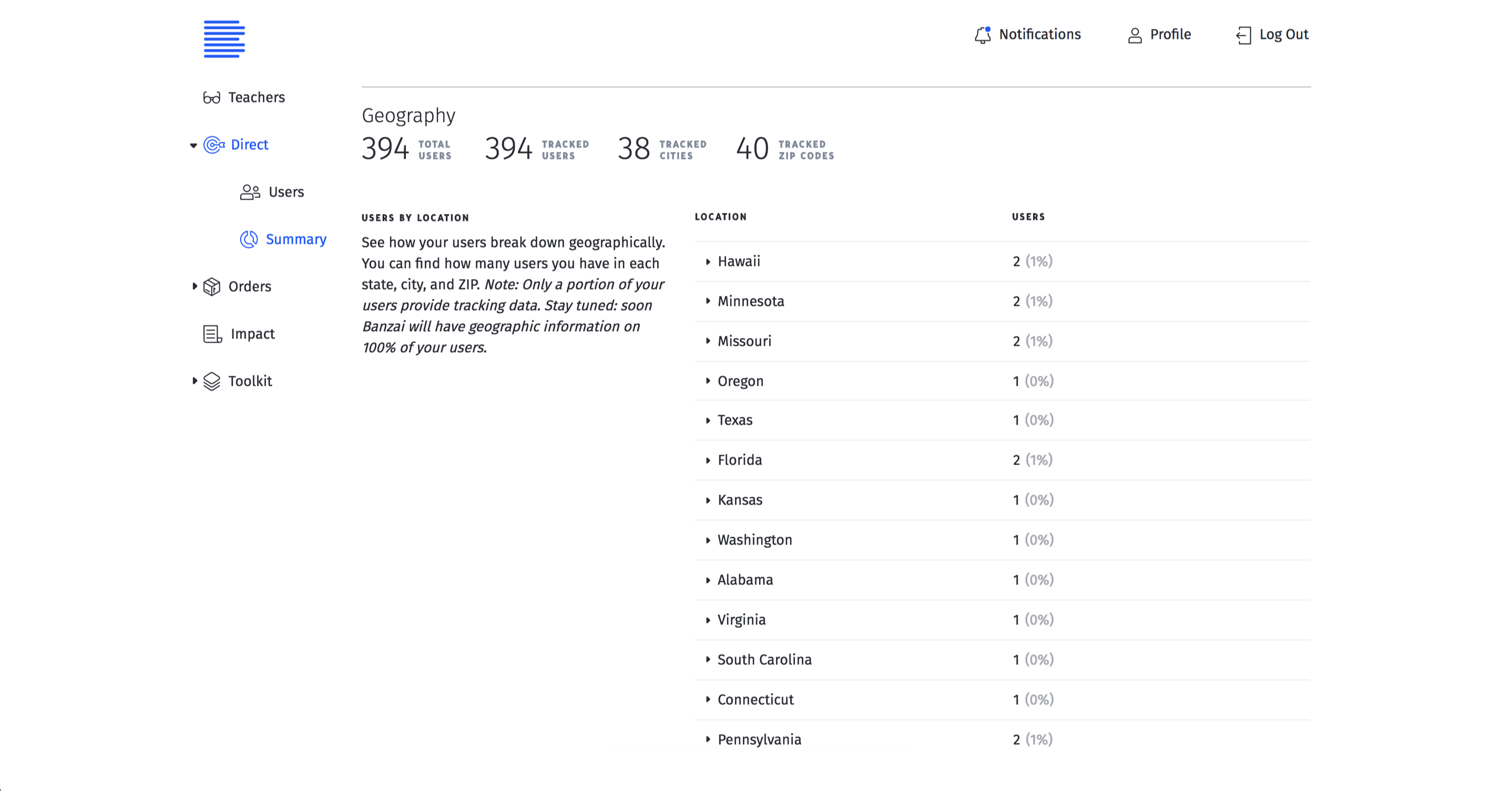The image size is (1512, 791).
Task: Click the Virginia location name
Action: pyautogui.click(x=742, y=620)
